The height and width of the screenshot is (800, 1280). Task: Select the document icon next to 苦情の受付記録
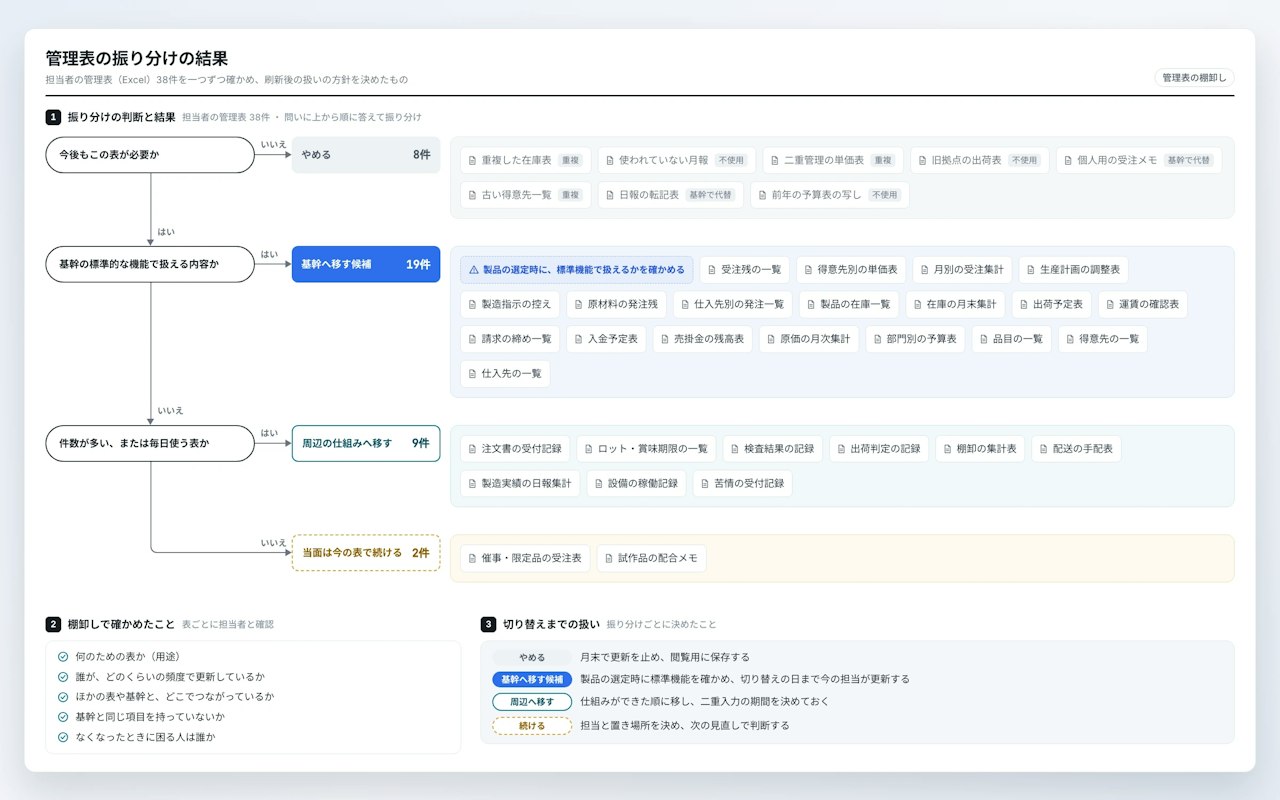click(x=705, y=483)
